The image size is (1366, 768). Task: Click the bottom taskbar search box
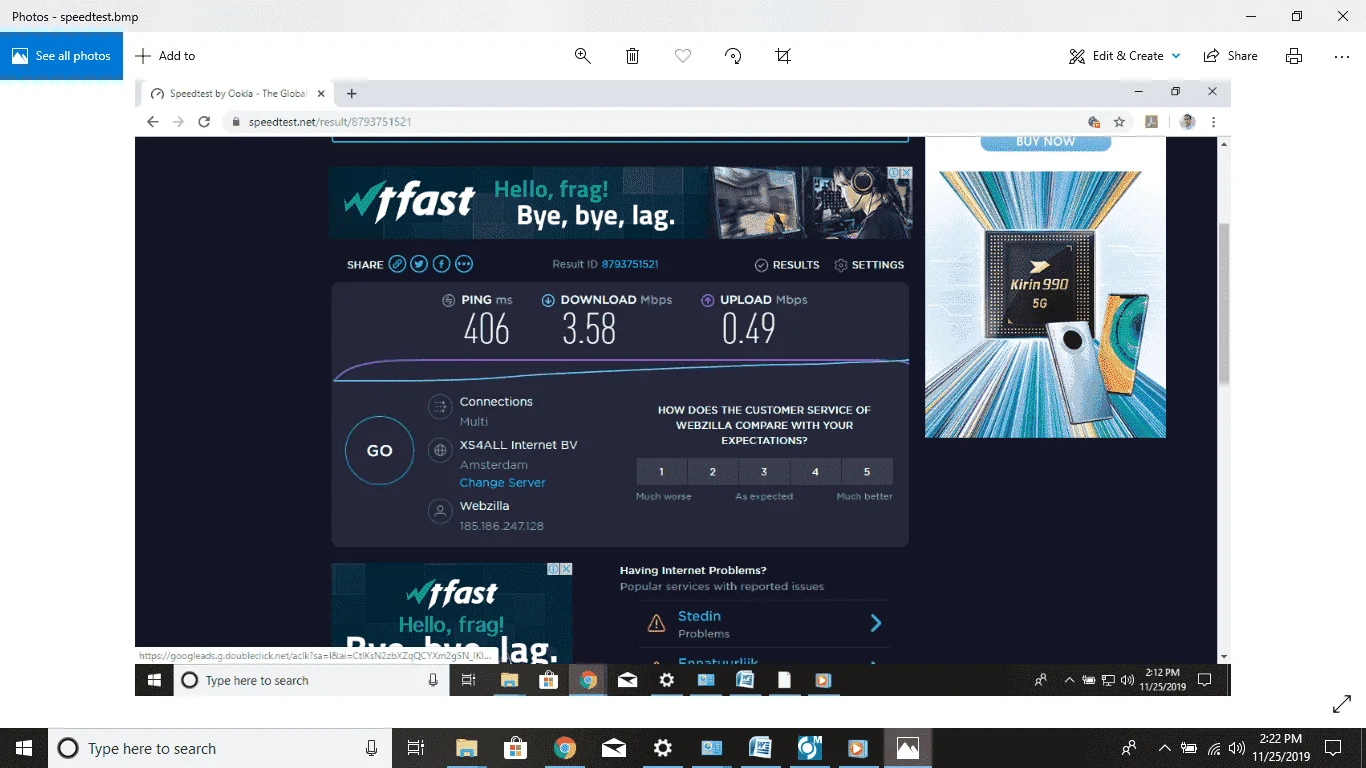click(x=220, y=748)
